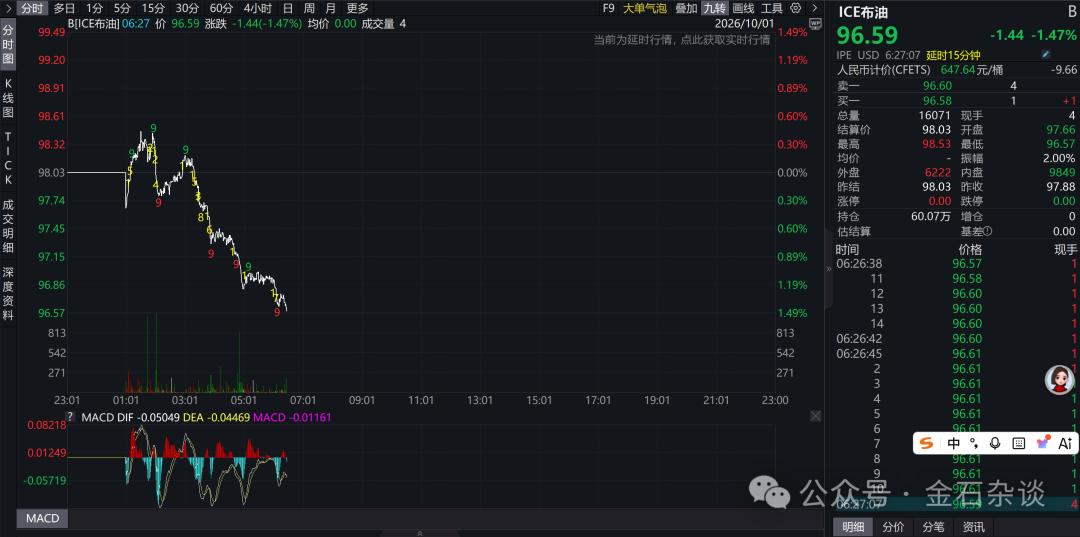Viewport: 1080px width, 537px height.
Task: Select the 30分 period
Action: pos(187,8)
